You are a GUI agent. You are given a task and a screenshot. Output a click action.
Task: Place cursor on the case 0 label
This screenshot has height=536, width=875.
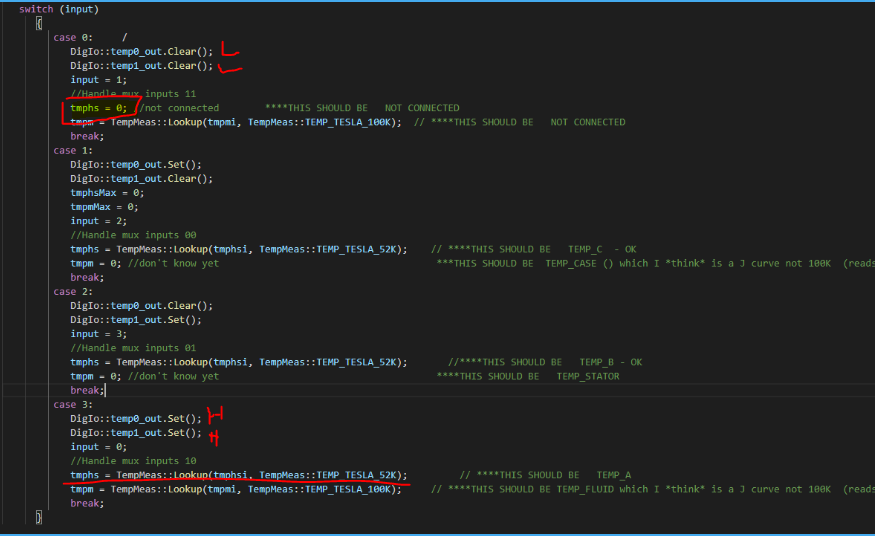pyautogui.click(x=70, y=37)
